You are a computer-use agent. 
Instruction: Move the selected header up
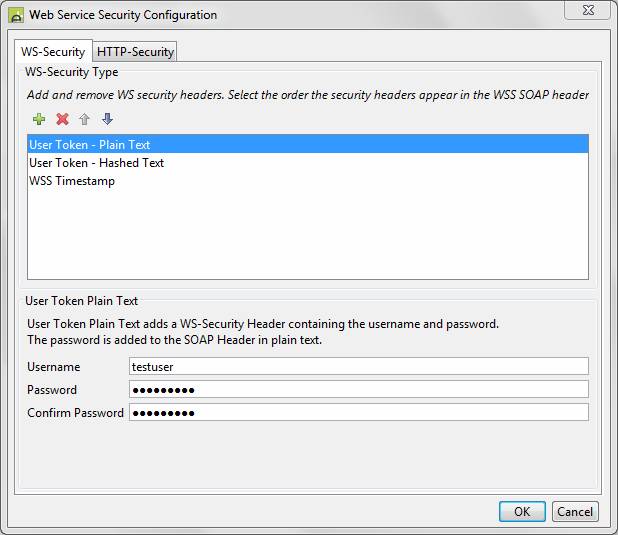85,119
